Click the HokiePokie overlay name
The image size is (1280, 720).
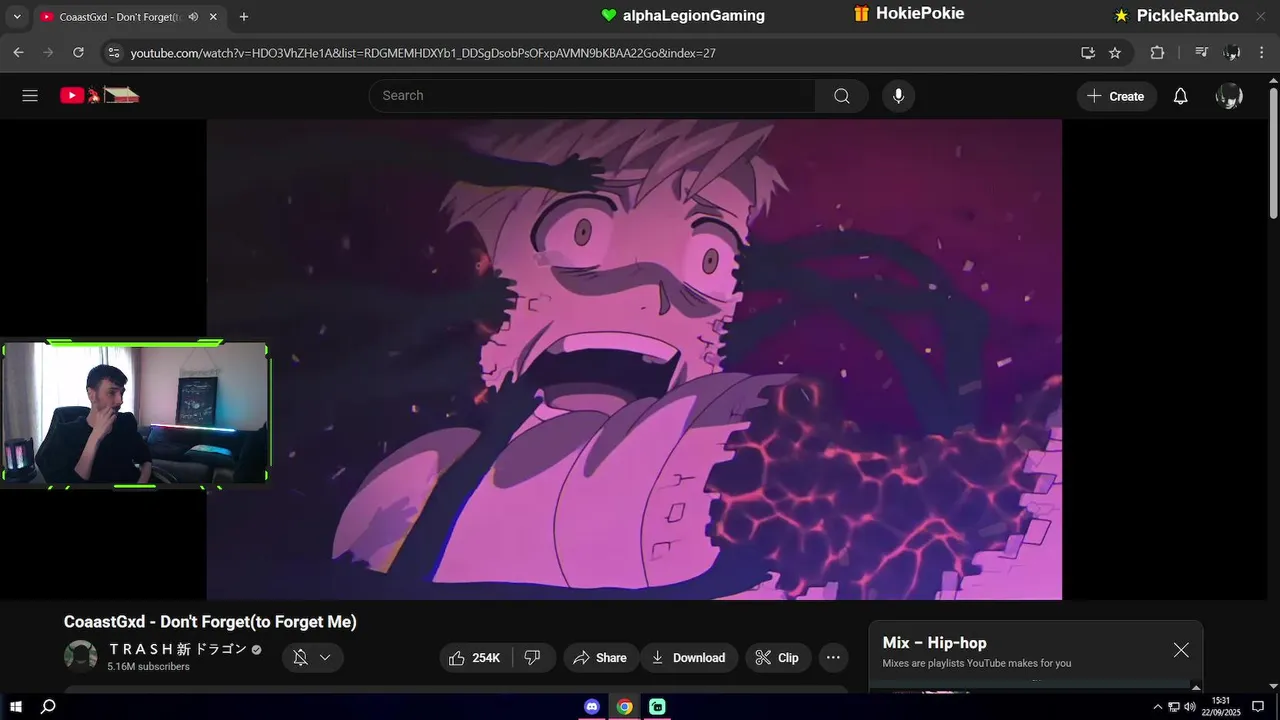point(920,14)
